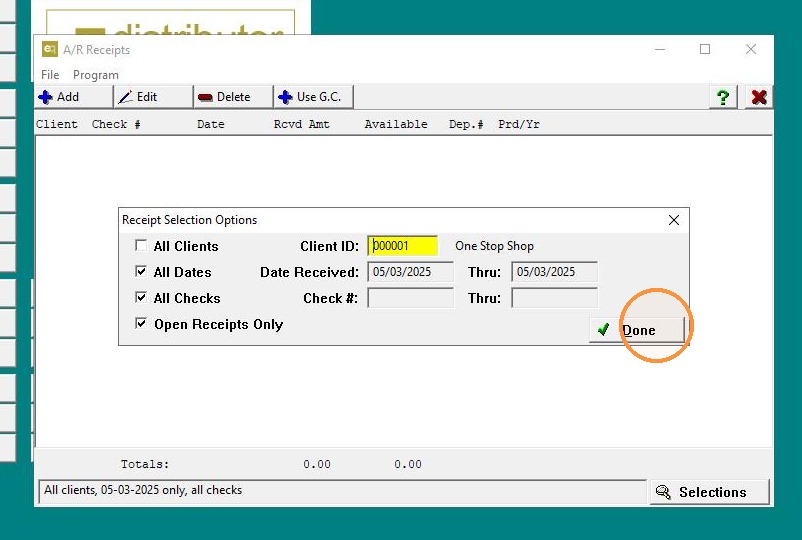
Task: Click the Client column header
Action: click(57, 124)
